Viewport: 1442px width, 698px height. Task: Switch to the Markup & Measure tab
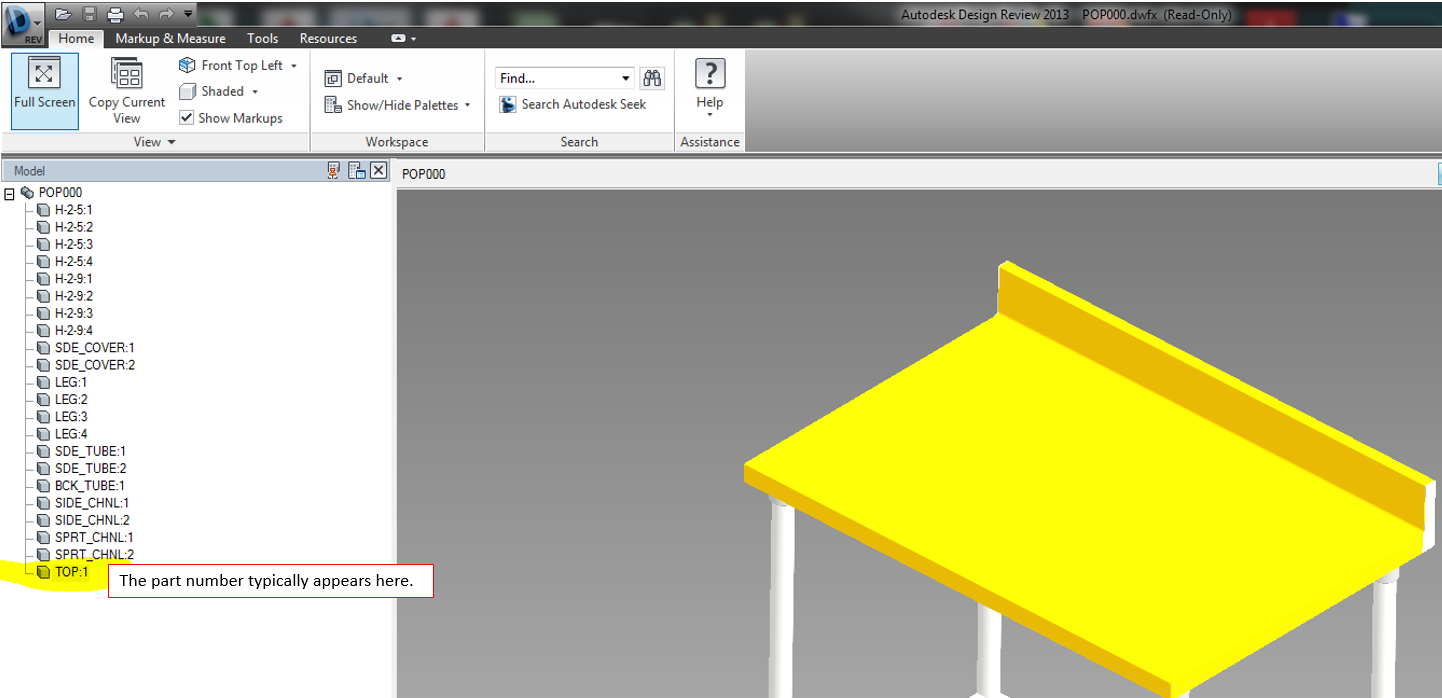(170, 38)
